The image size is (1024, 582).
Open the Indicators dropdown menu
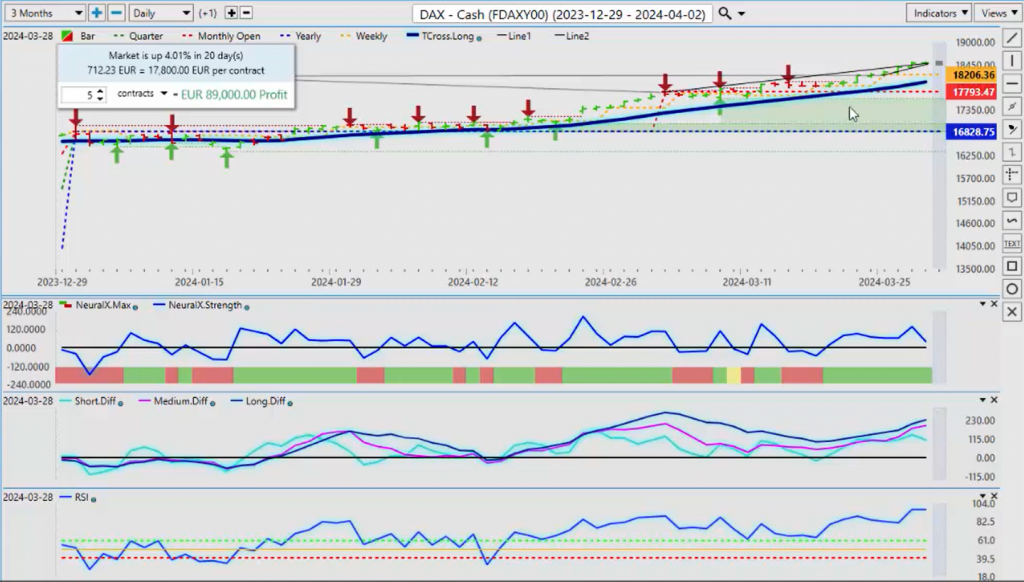click(x=938, y=13)
